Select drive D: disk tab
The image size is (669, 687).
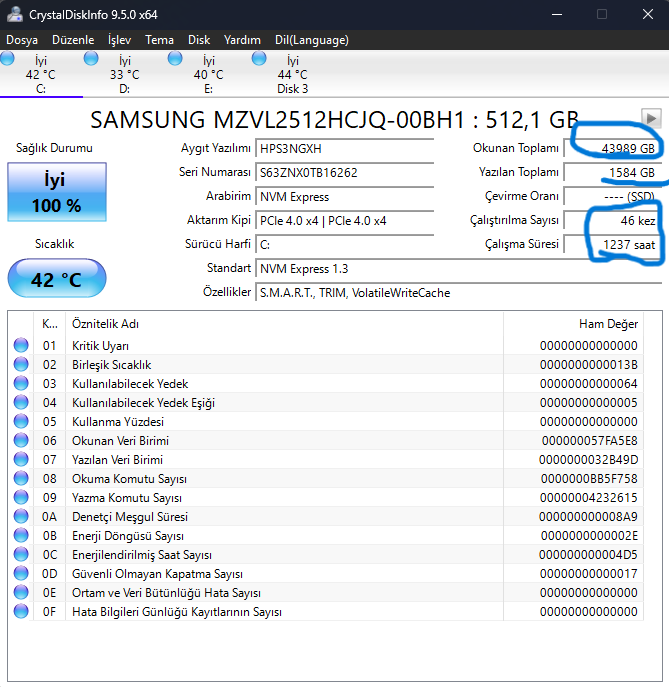pos(125,74)
